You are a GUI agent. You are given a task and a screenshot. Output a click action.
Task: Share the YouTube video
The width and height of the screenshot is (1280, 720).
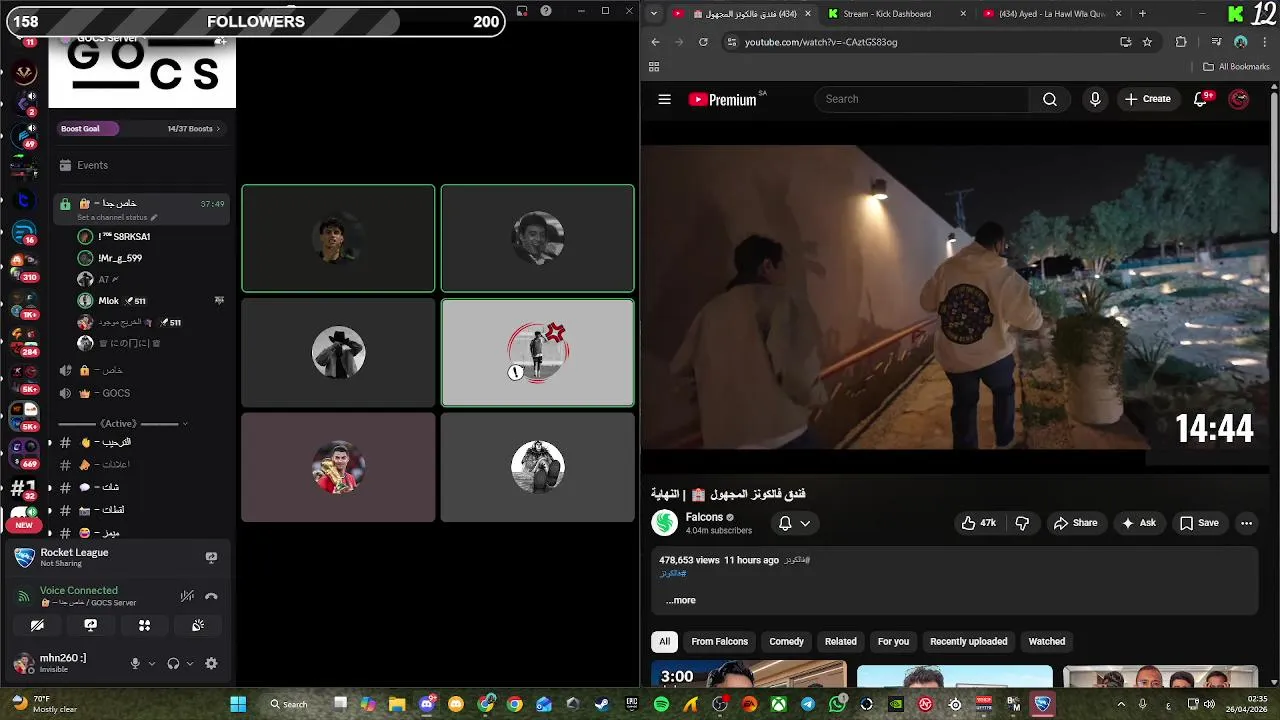tap(1075, 523)
